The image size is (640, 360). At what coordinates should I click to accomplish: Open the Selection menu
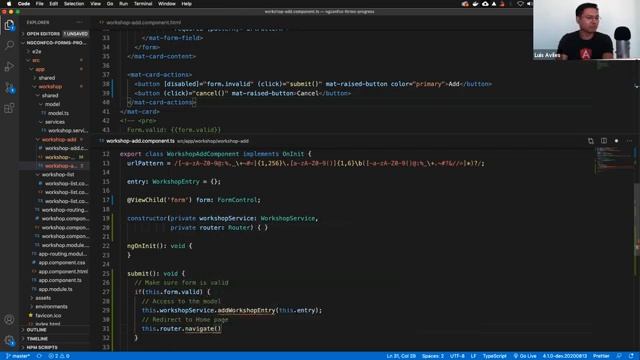click(74, 4)
